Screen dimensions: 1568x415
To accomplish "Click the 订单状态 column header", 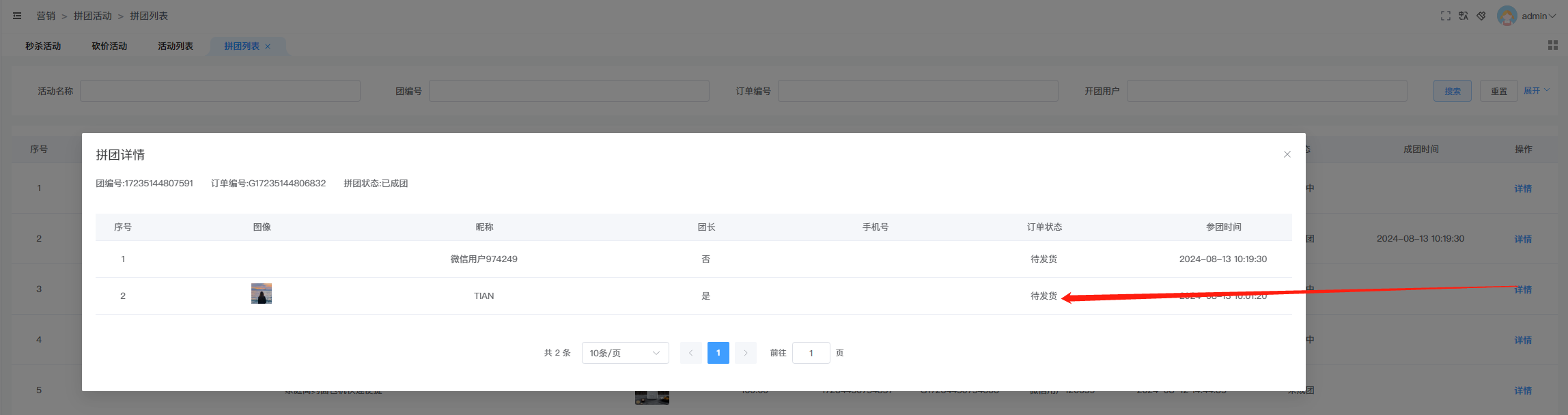I will click(x=1045, y=227).
